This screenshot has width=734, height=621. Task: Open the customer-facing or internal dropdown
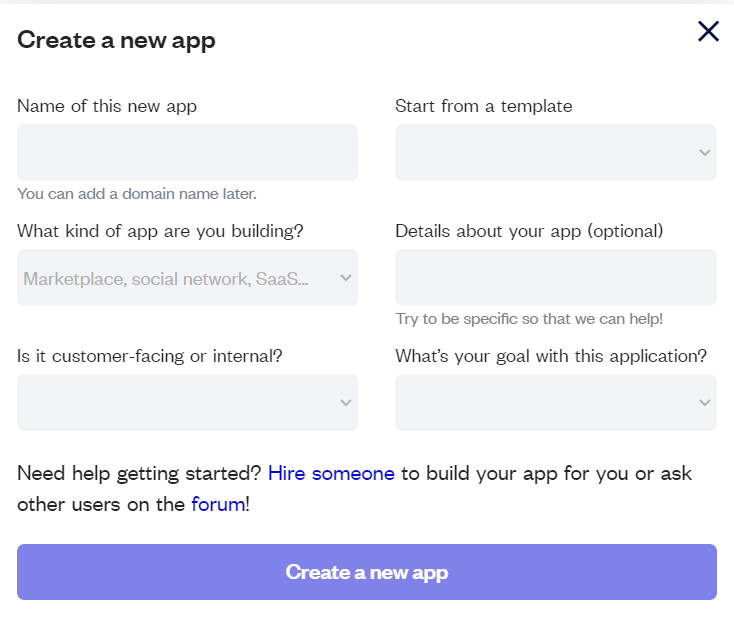(187, 402)
